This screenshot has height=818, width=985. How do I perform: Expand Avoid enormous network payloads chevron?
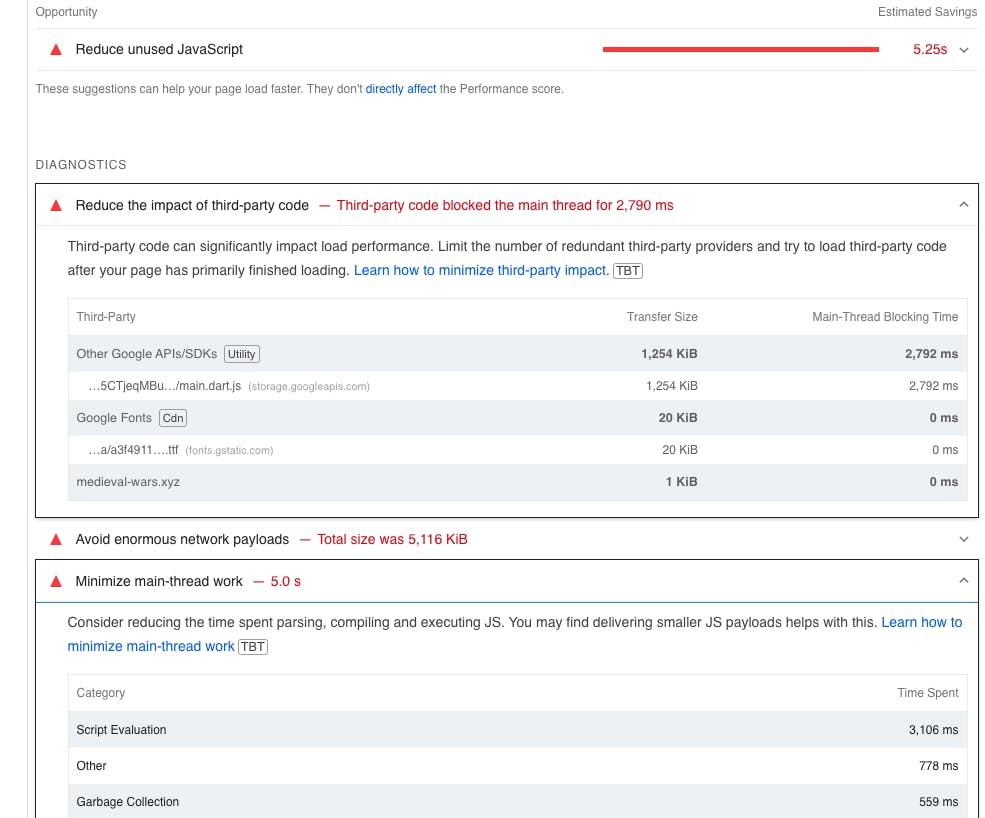click(964, 539)
